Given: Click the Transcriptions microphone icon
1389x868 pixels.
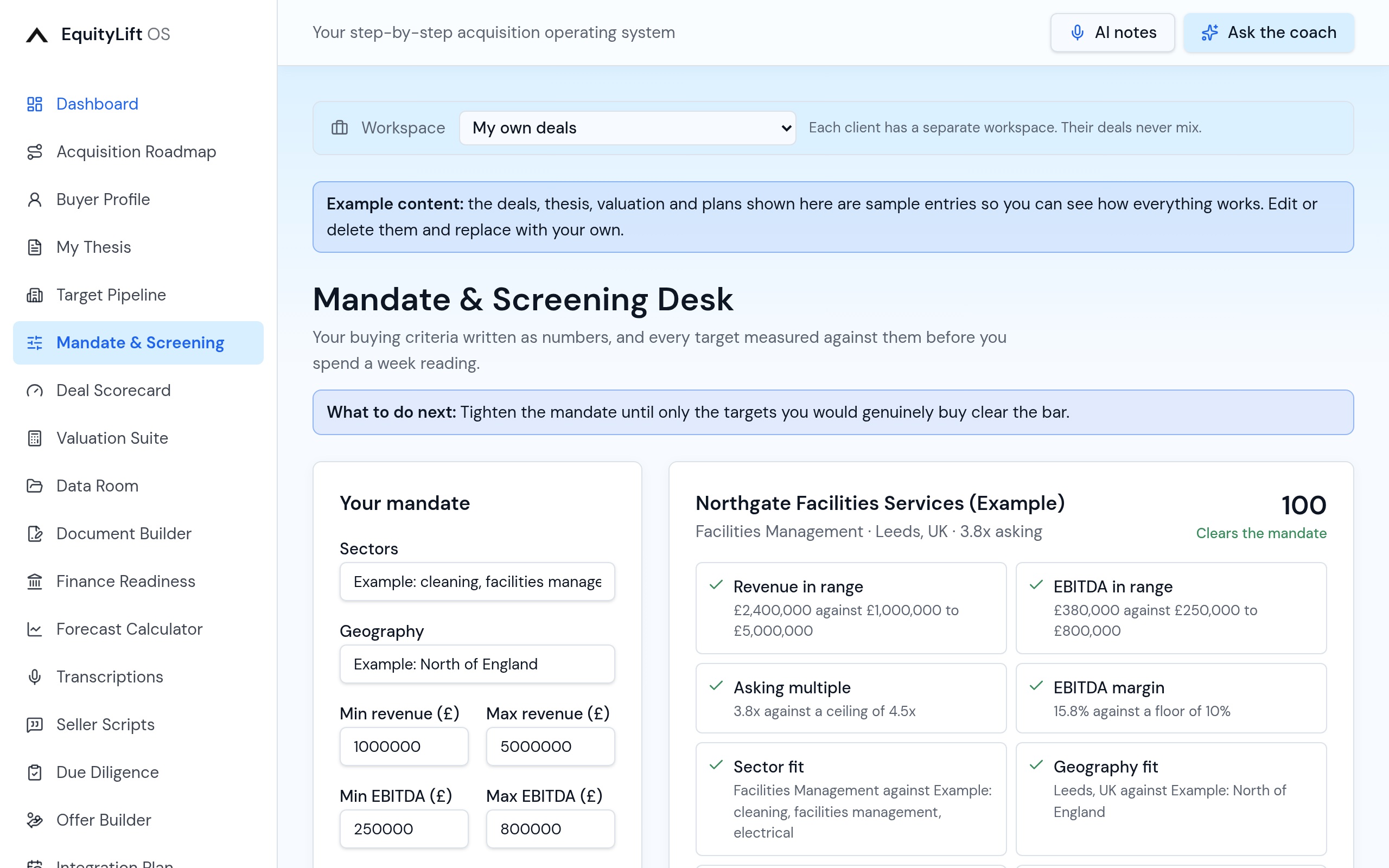Looking at the screenshot, I should (35, 676).
